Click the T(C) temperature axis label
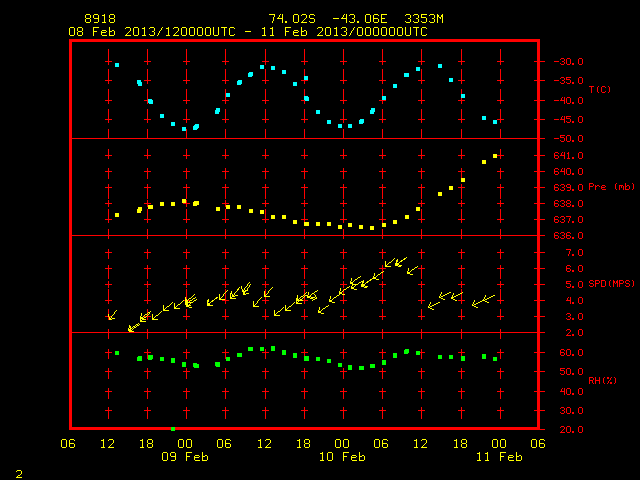 point(600,89)
